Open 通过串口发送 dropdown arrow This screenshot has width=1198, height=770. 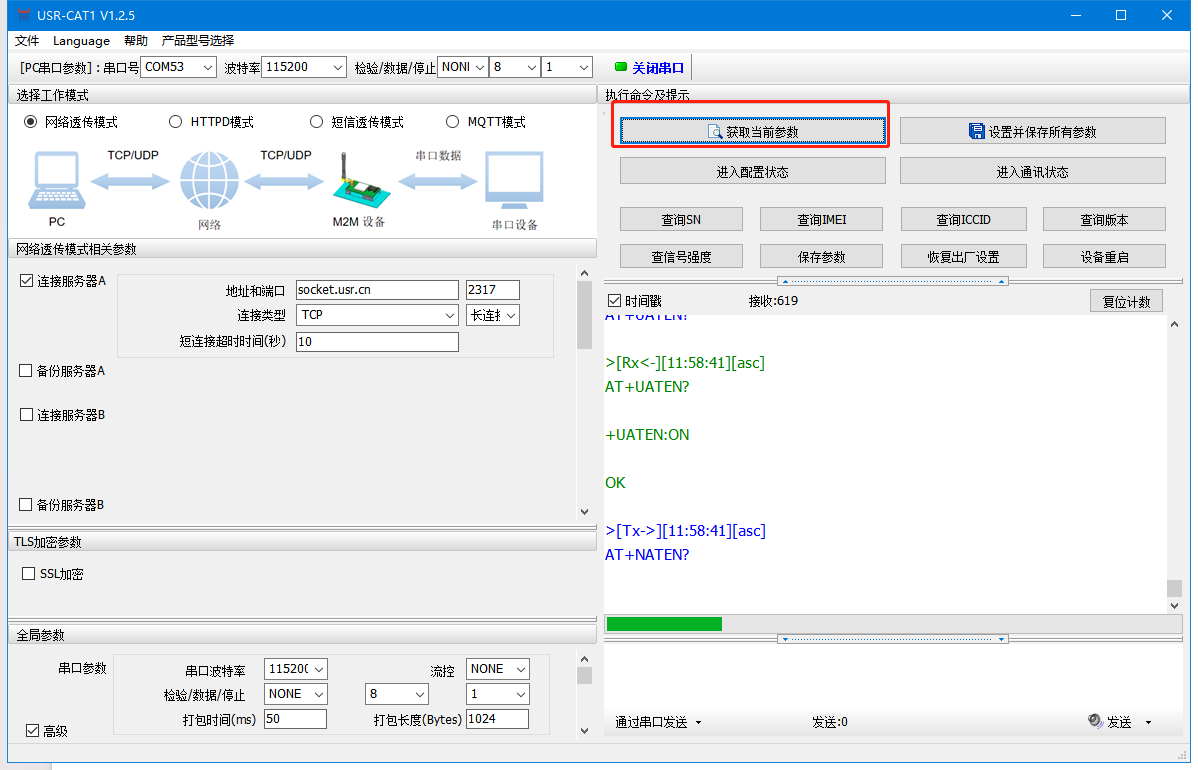[x=698, y=723]
